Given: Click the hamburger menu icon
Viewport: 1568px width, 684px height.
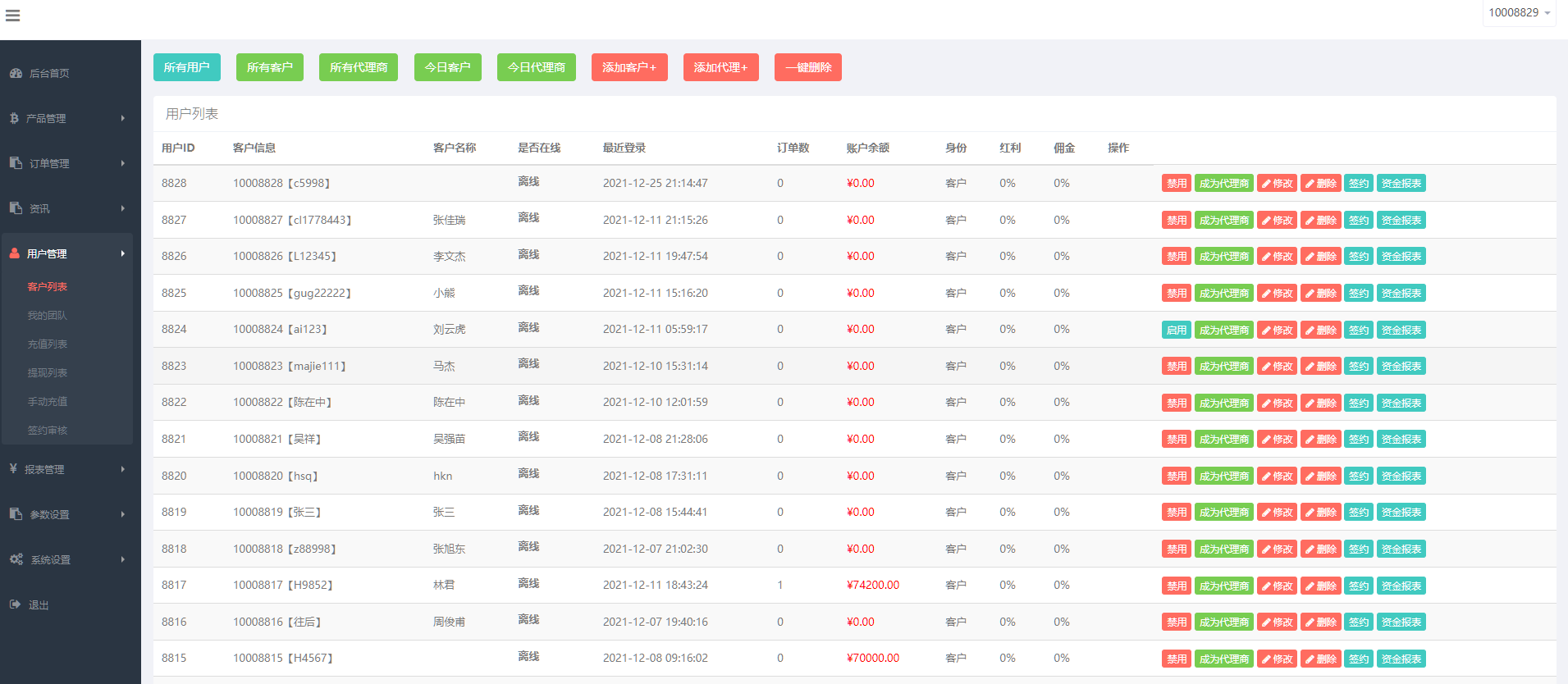Looking at the screenshot, I should (x=12, y=16).
